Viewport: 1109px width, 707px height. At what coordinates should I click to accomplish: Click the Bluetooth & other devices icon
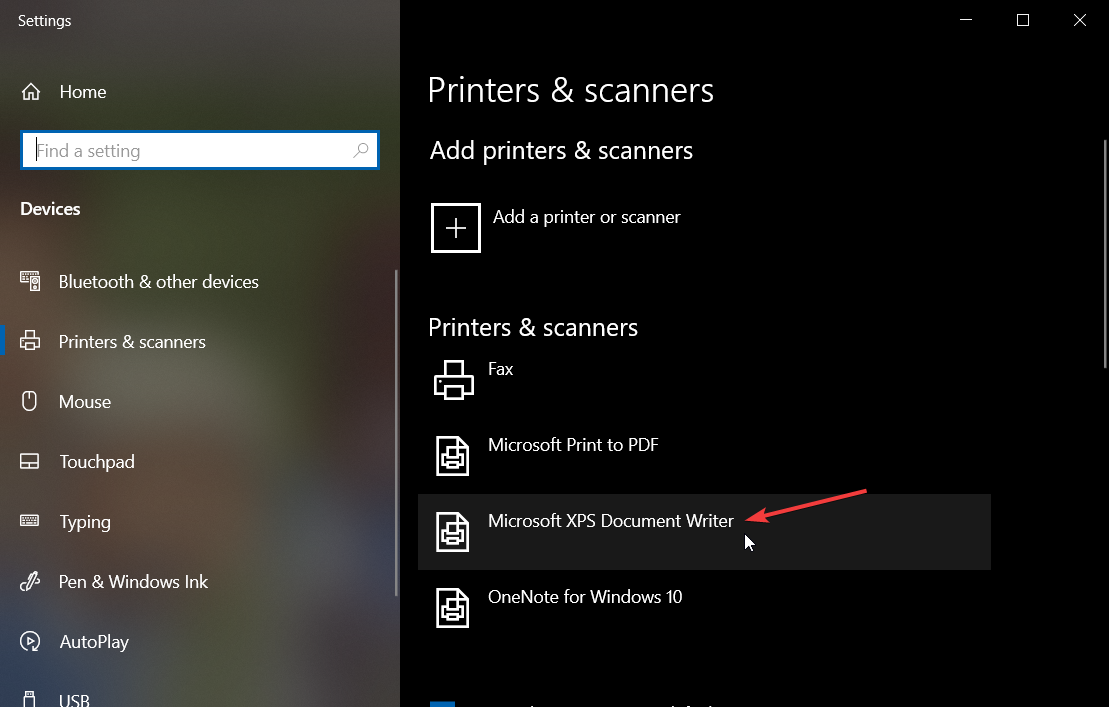click(30, 281)
